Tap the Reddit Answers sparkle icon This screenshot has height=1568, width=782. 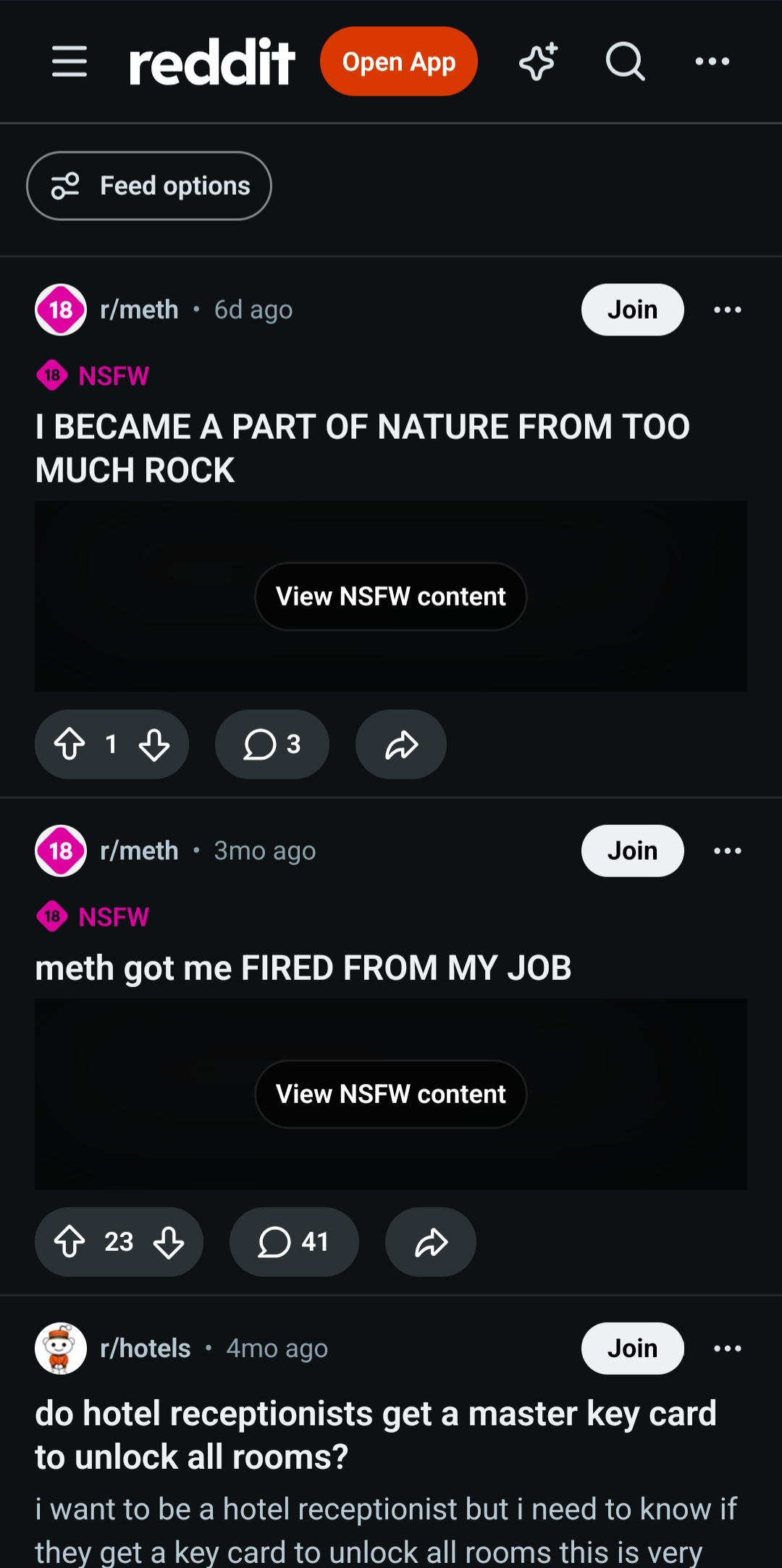(x=539, y=62)
